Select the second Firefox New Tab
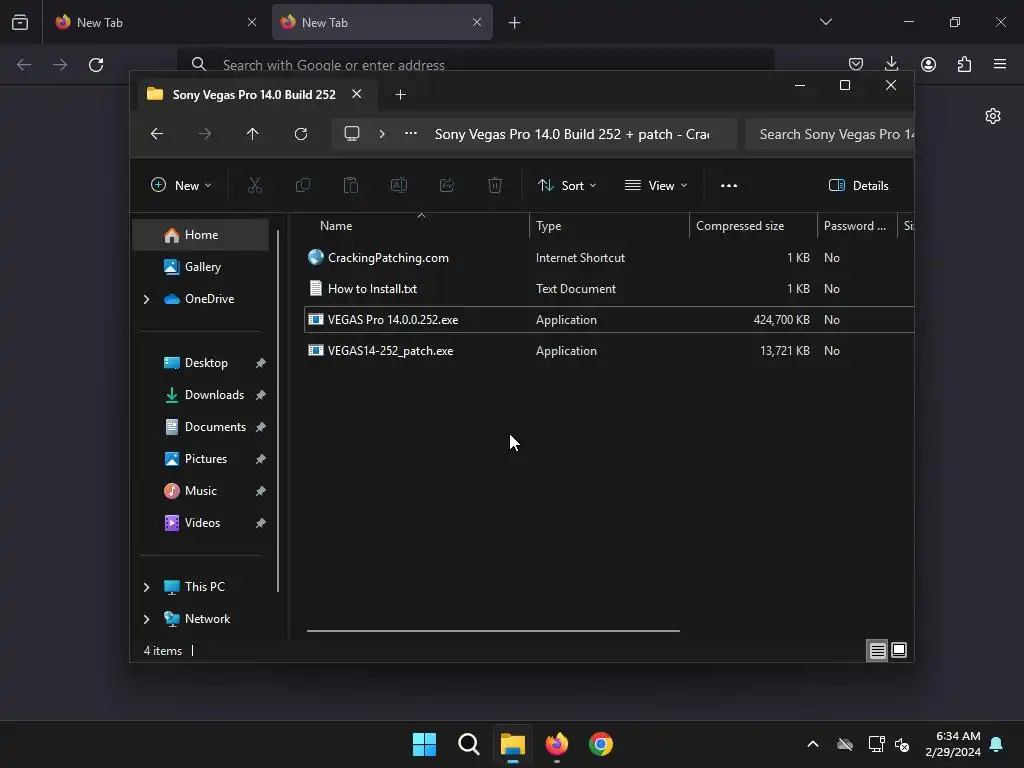Screen dimensions: 1024x768 pos(382,22)
